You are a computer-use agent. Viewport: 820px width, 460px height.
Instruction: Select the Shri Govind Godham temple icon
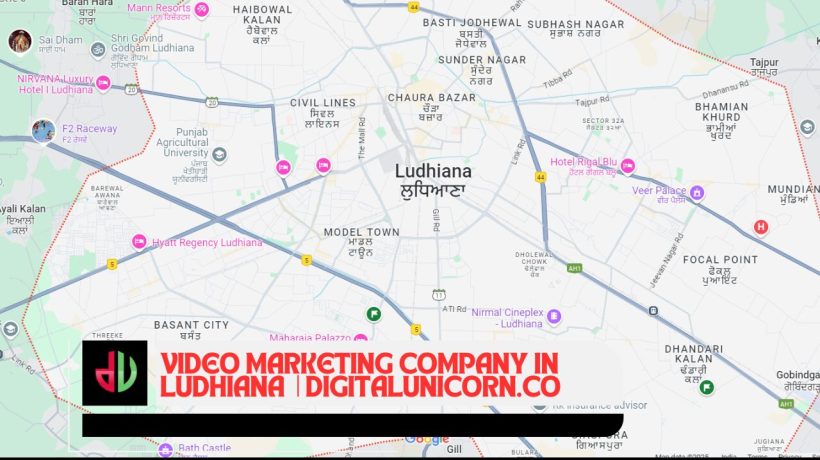pyautogui.click(x=98, y=50)
